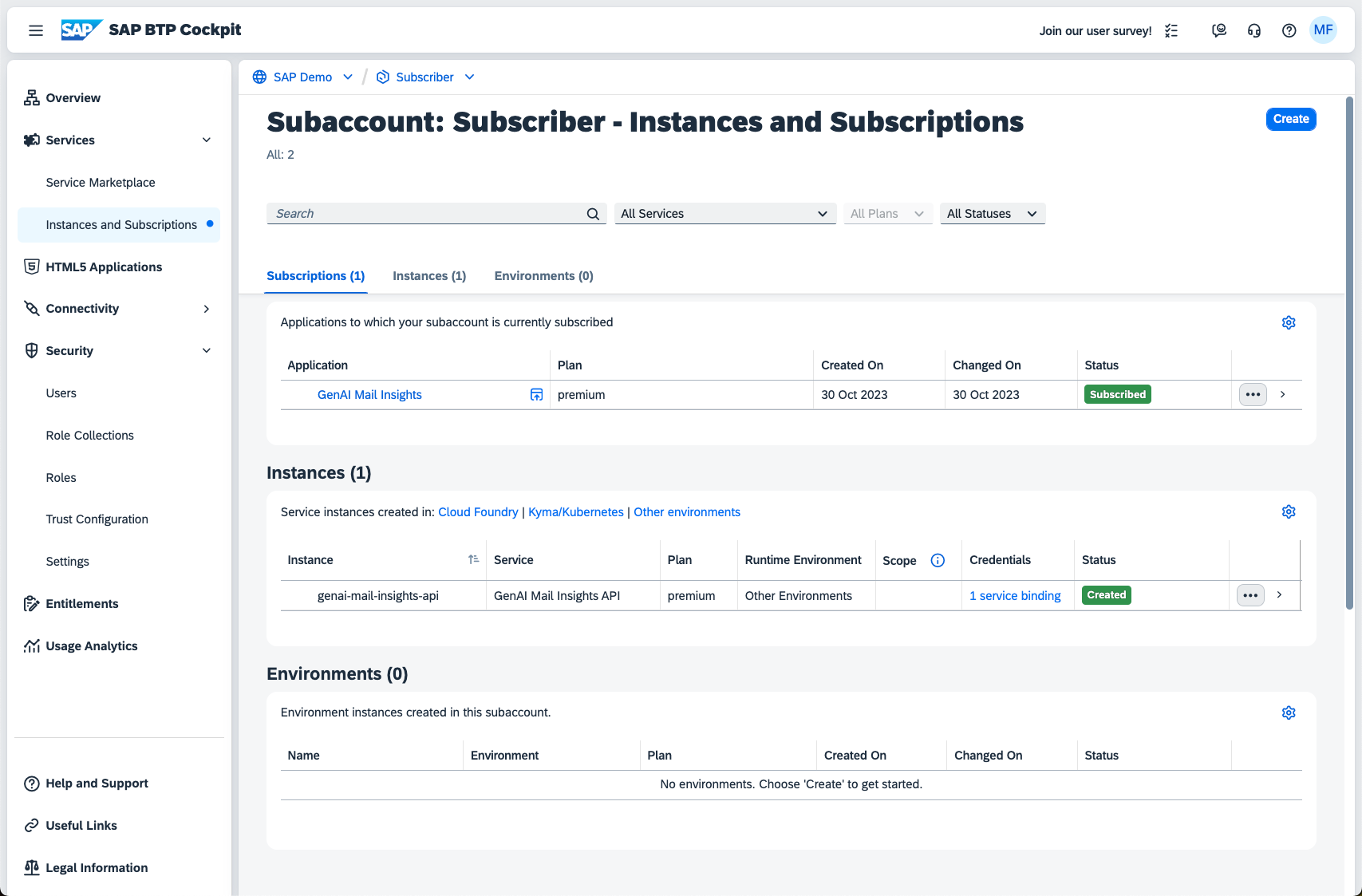Open the support headset icon
The width and height of the screenshot is (1362, 896).
1254,30
